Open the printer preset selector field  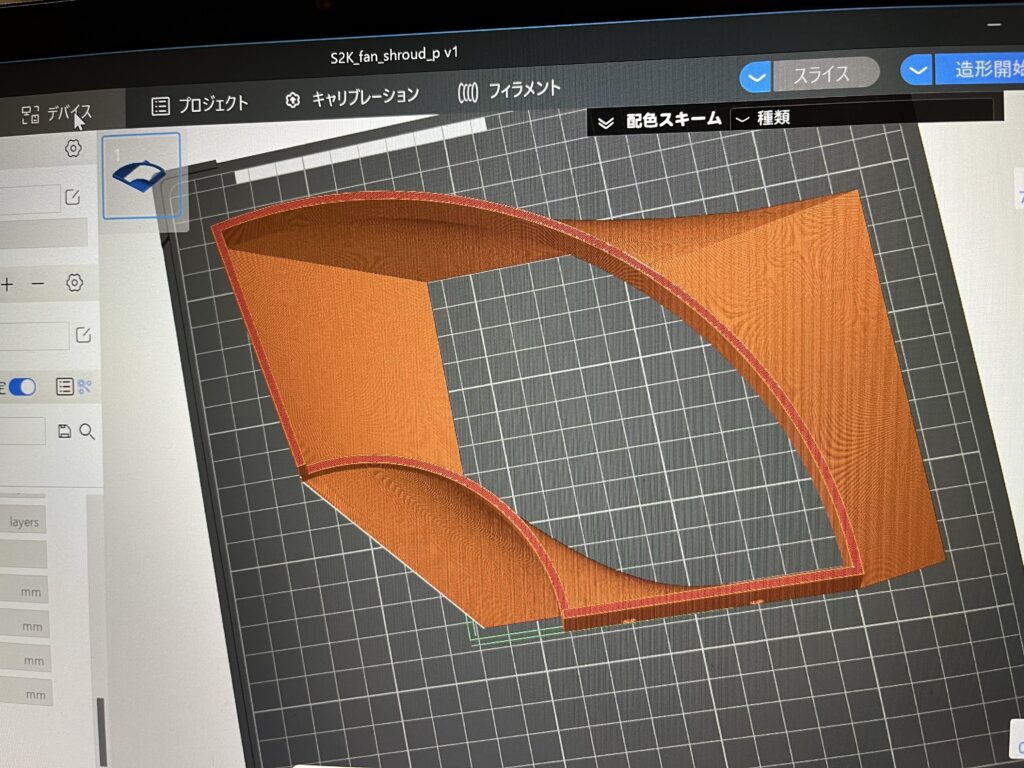click(30, 199)
